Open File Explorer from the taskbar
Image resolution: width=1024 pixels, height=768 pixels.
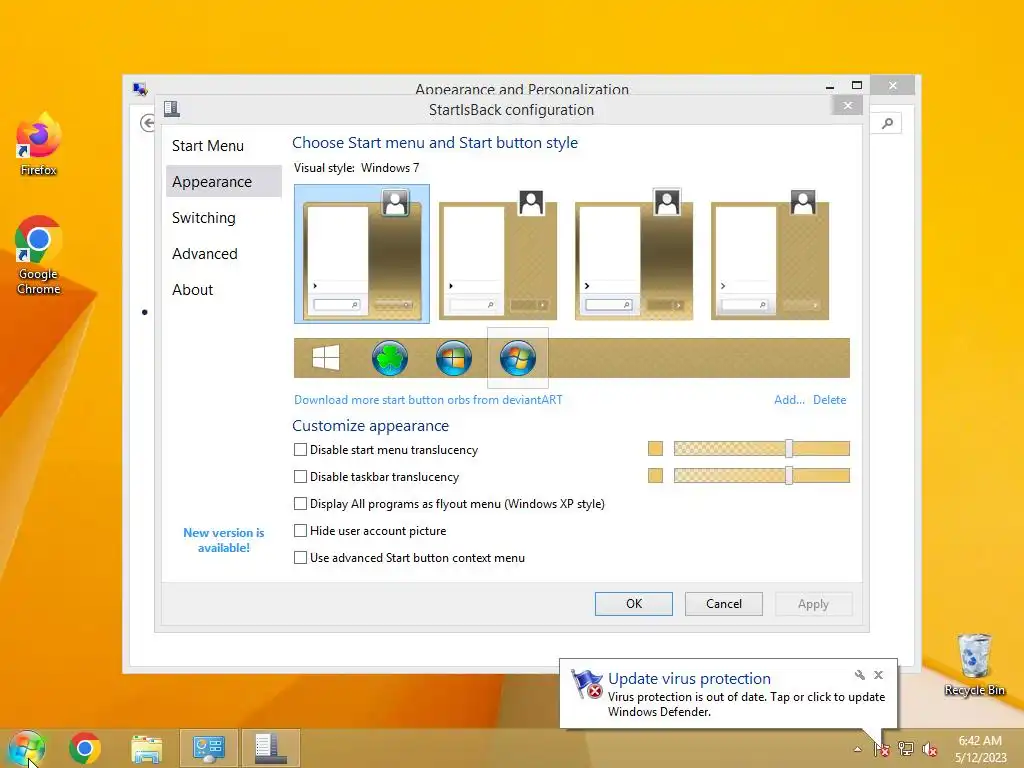coord(147,748)
